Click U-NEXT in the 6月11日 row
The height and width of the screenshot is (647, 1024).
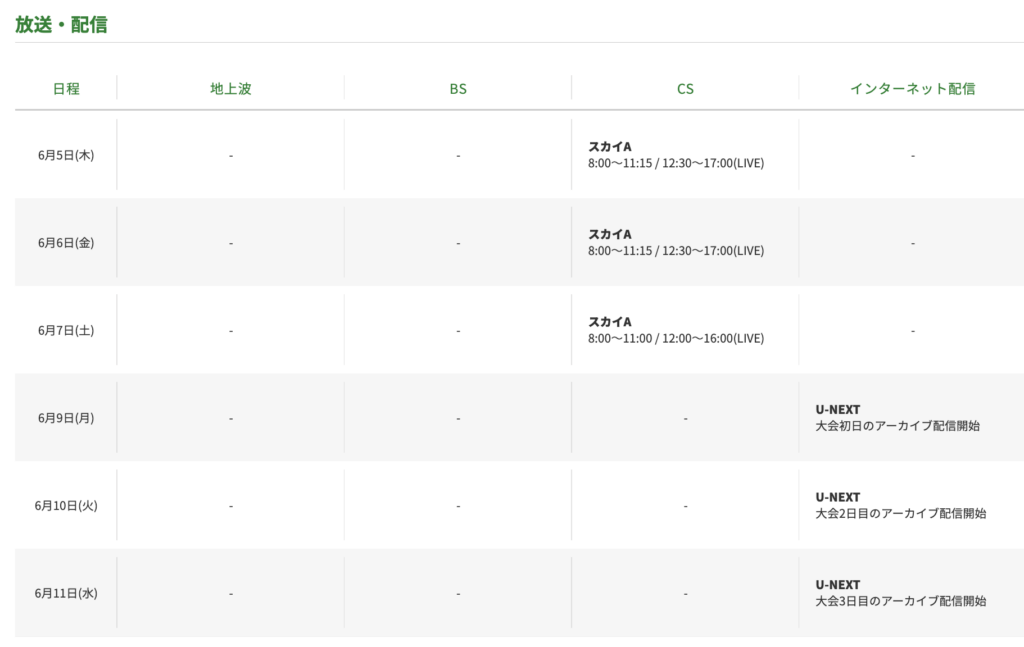pyautogui.click(x=838, y=585)
